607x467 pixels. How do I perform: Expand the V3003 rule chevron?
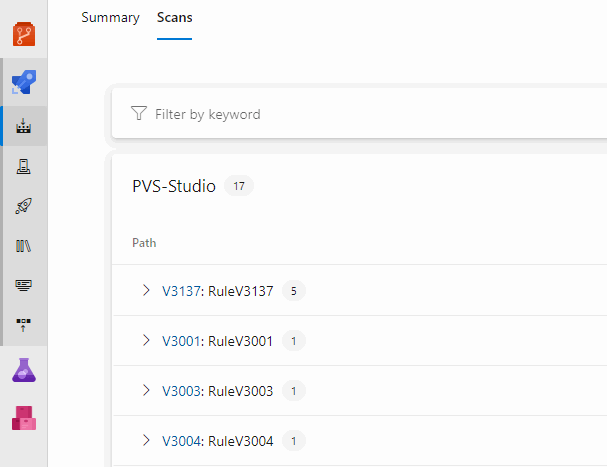[146, 391]
